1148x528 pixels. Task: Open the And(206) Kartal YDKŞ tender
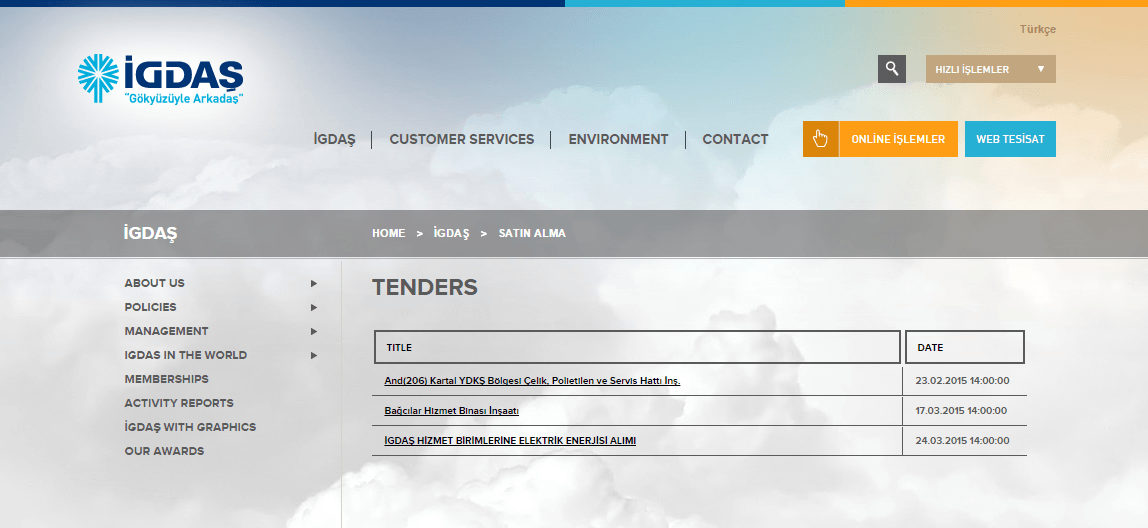tap(532, 381)
